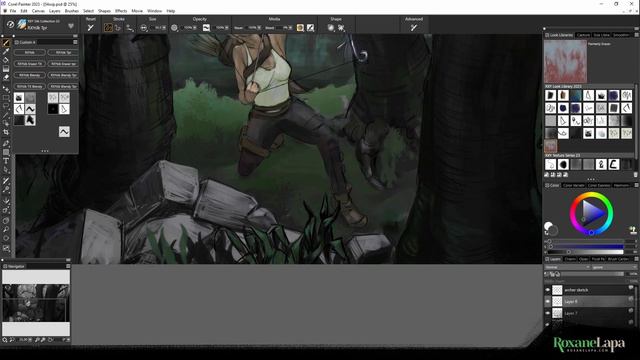Viewport: 640px width, 360px height.
Task: Select the Dropper tool in the toolbox
Action: 6,51
